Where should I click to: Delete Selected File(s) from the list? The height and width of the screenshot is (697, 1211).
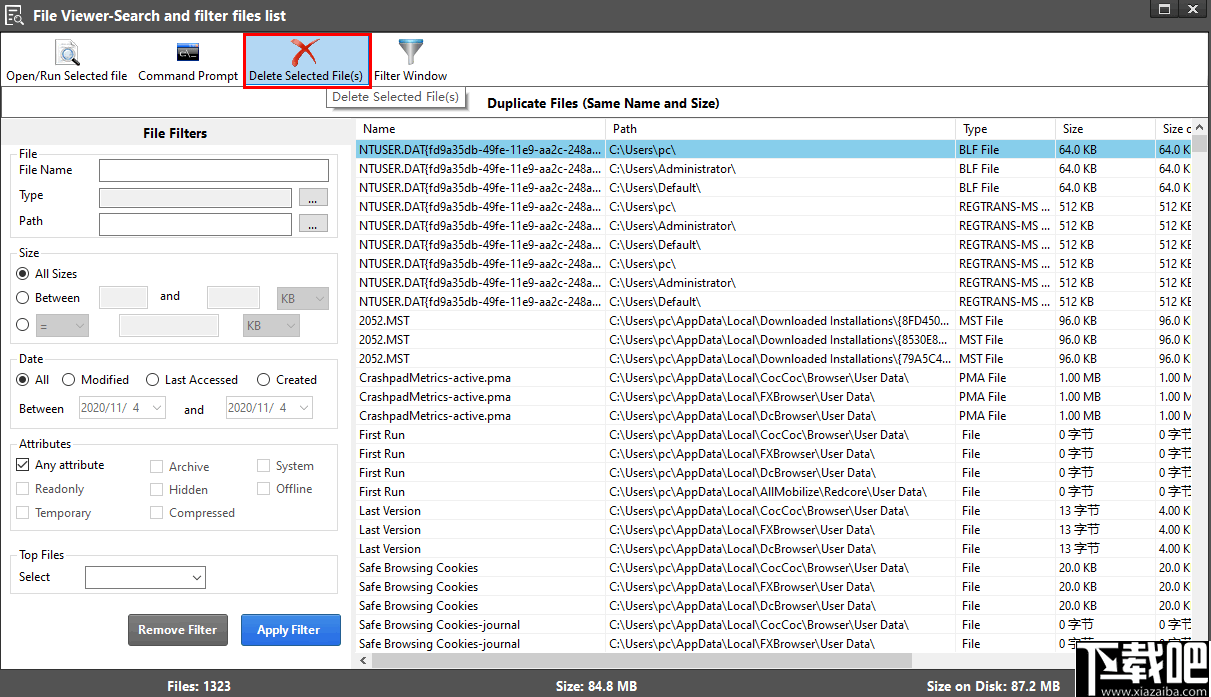pyautogui.click(x=307, y=60)
